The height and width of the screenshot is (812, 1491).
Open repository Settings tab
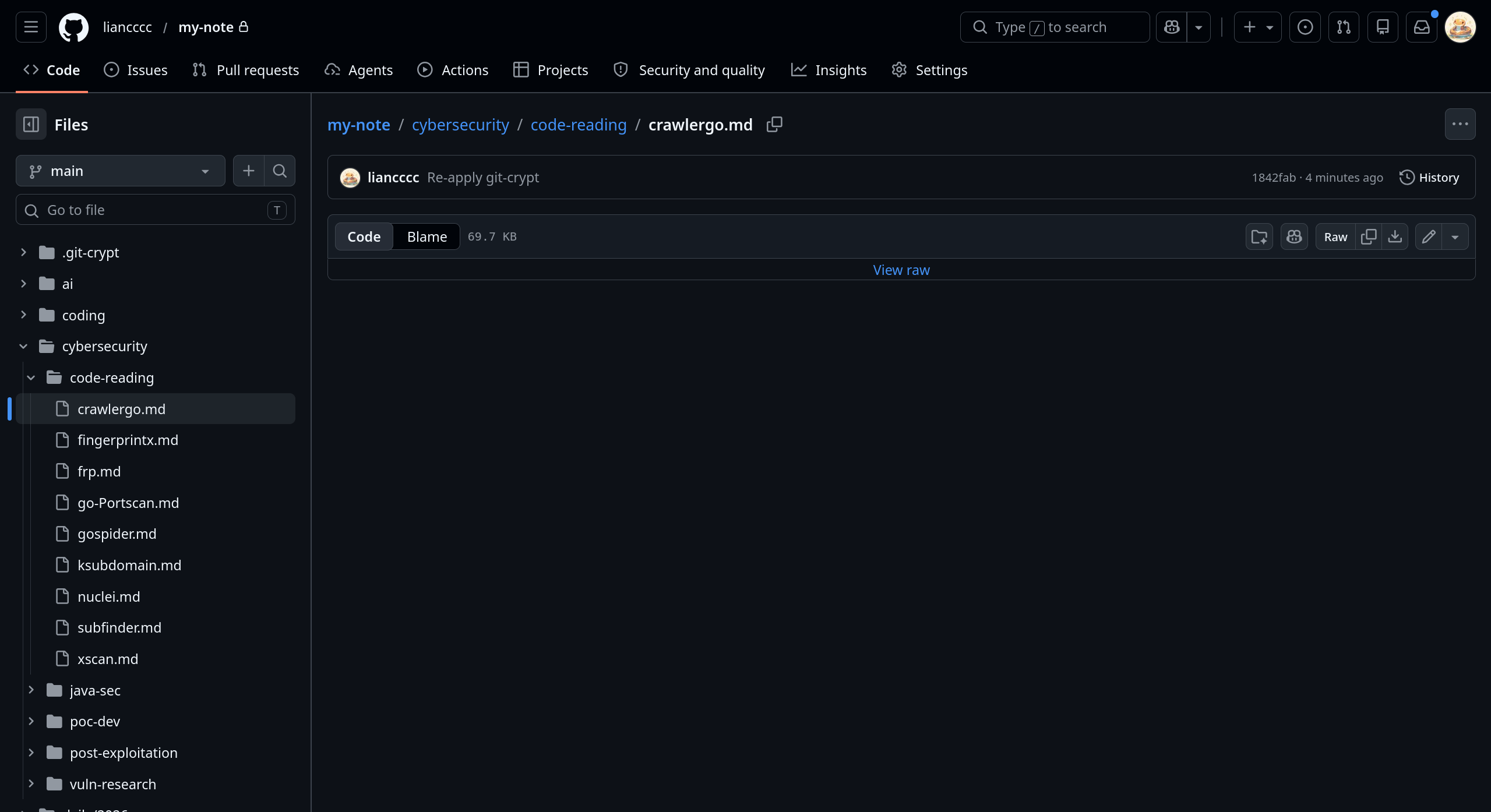coord(929,70)
